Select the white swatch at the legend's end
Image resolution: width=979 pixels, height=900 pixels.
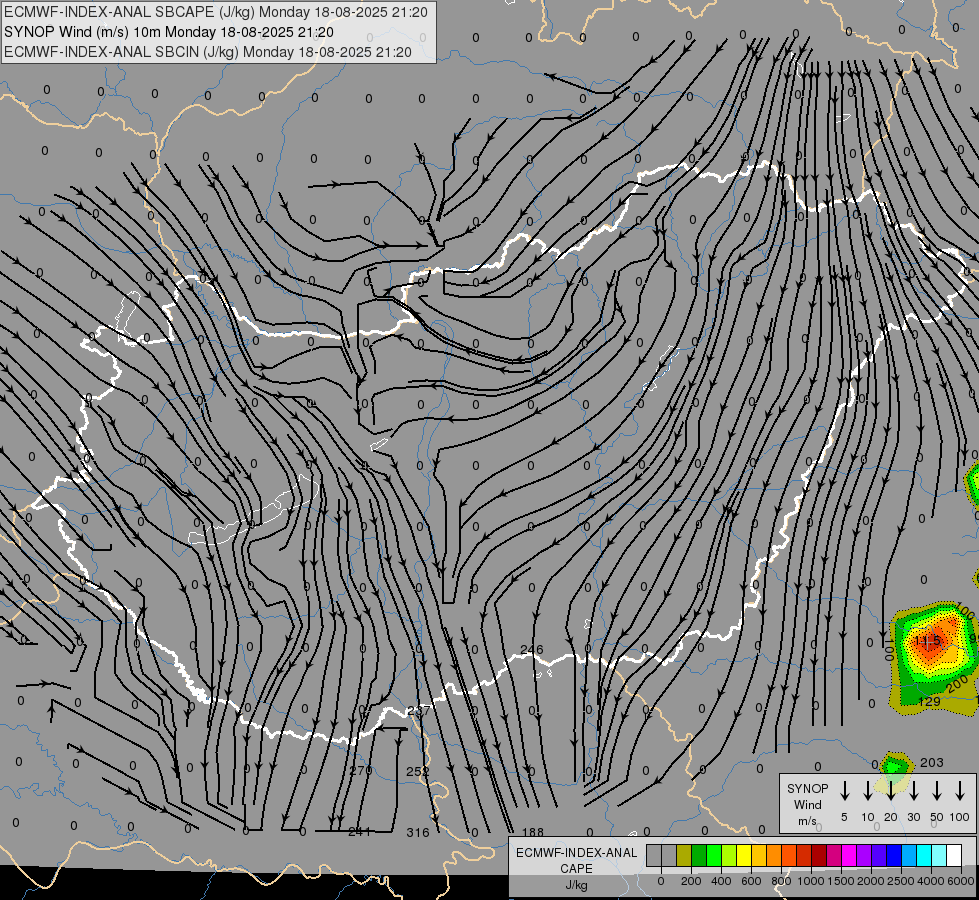(x=954, y=855)
